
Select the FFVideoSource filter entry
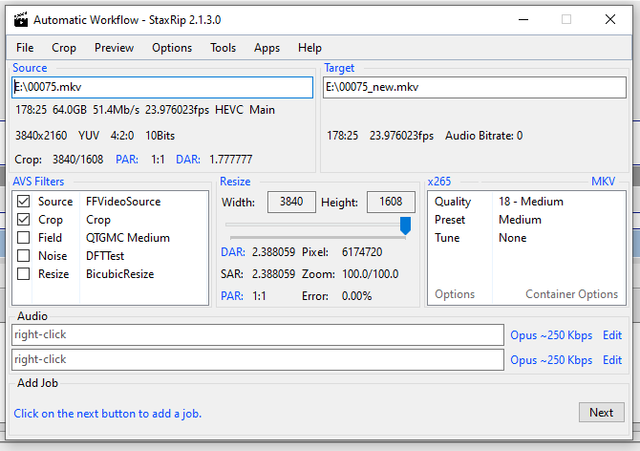pos(123,202)
